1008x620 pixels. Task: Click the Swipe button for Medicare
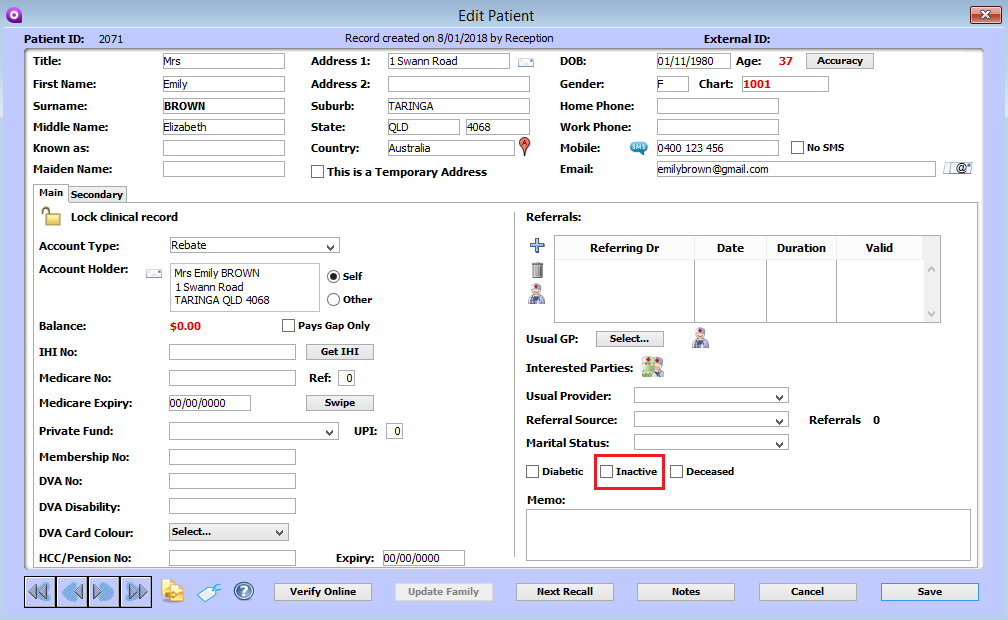(339, 403)
